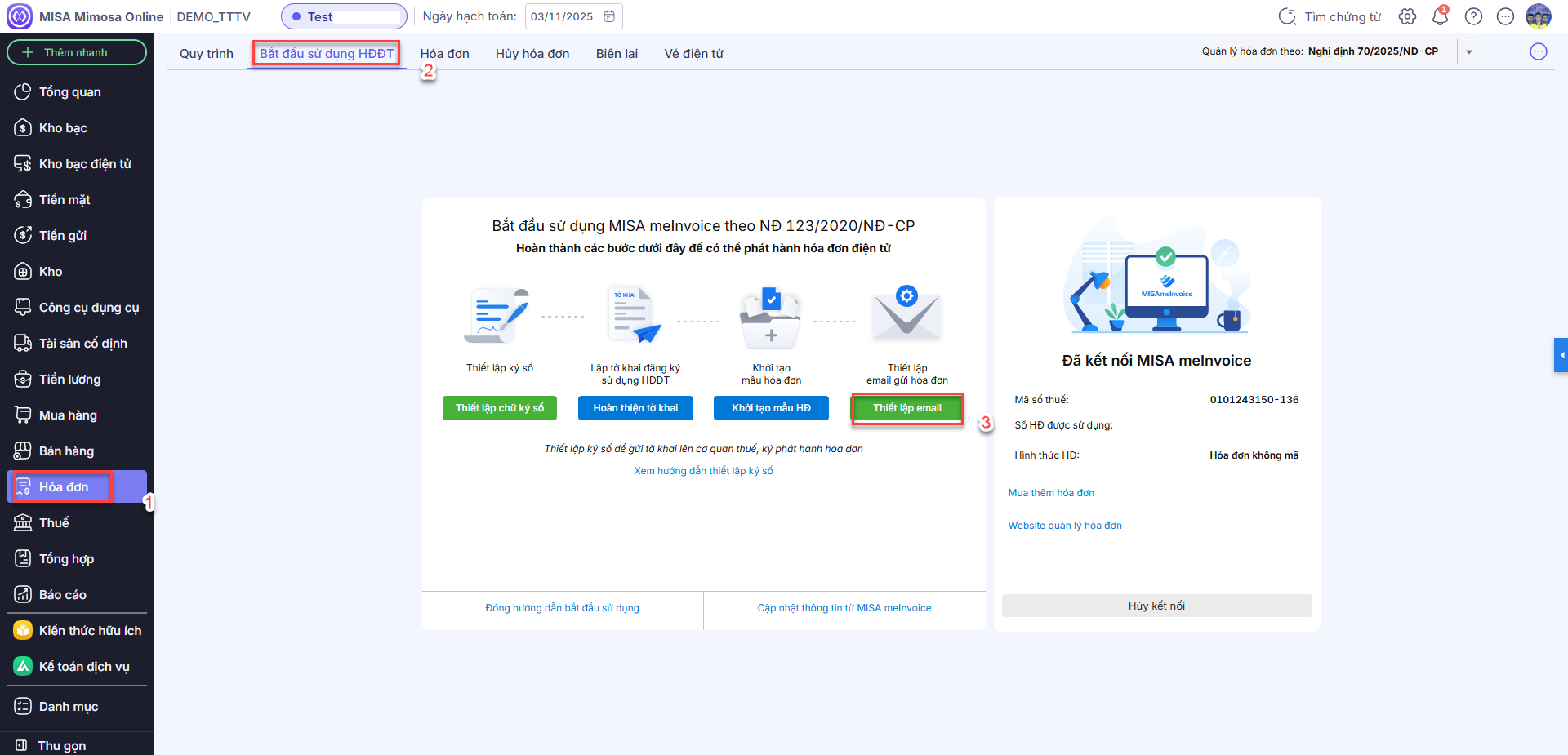This screenshot has width=1568, height=755.
Task: Click Đóng hướng dẫn bắt đầu sử dụng
Action: pos(562,608)
